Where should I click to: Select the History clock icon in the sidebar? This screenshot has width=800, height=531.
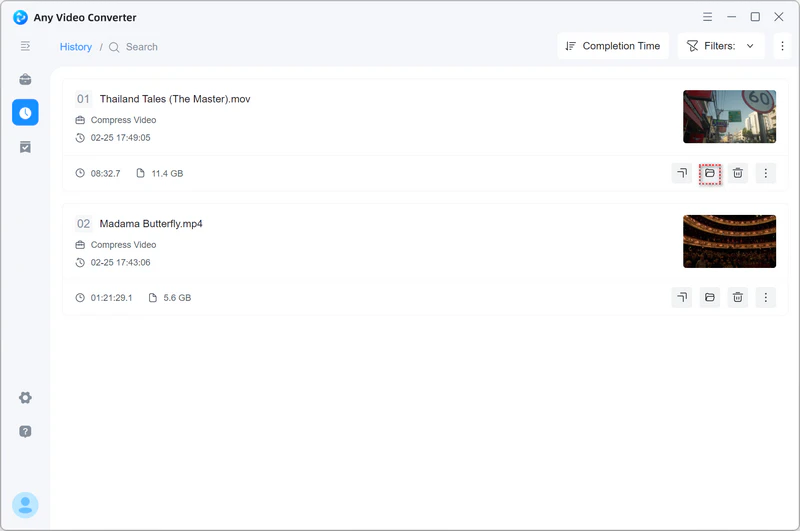point(25,113)
